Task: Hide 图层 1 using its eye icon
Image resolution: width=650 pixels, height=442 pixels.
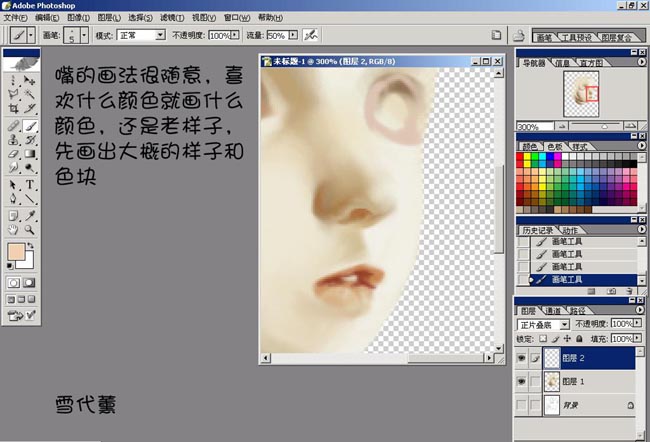Action: pos(523,381)
